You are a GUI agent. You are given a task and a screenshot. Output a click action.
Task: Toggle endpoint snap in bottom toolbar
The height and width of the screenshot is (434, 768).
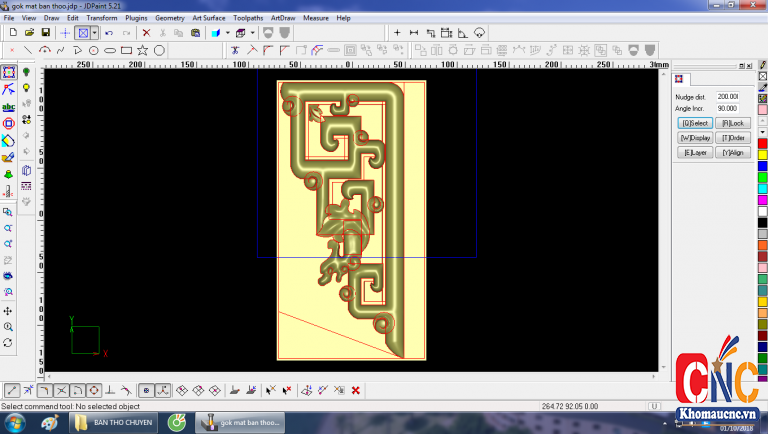pyautogui.click(x=12, y=390)
